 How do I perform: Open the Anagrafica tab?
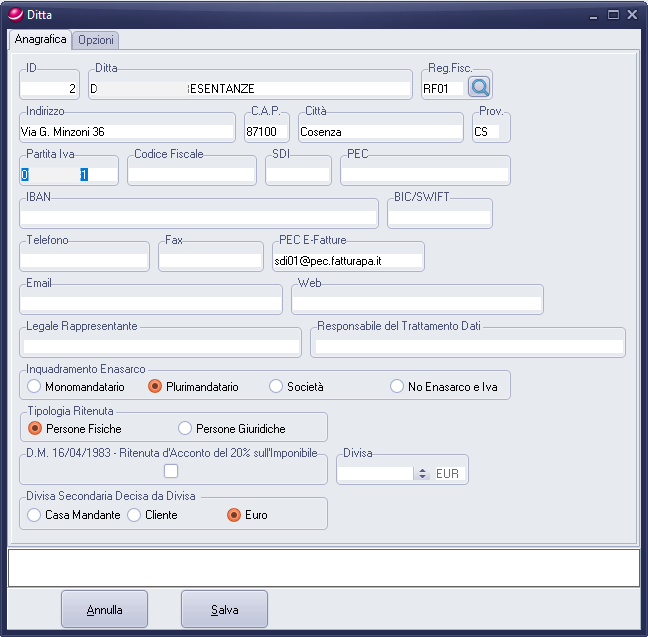click(x=41, y=39)
